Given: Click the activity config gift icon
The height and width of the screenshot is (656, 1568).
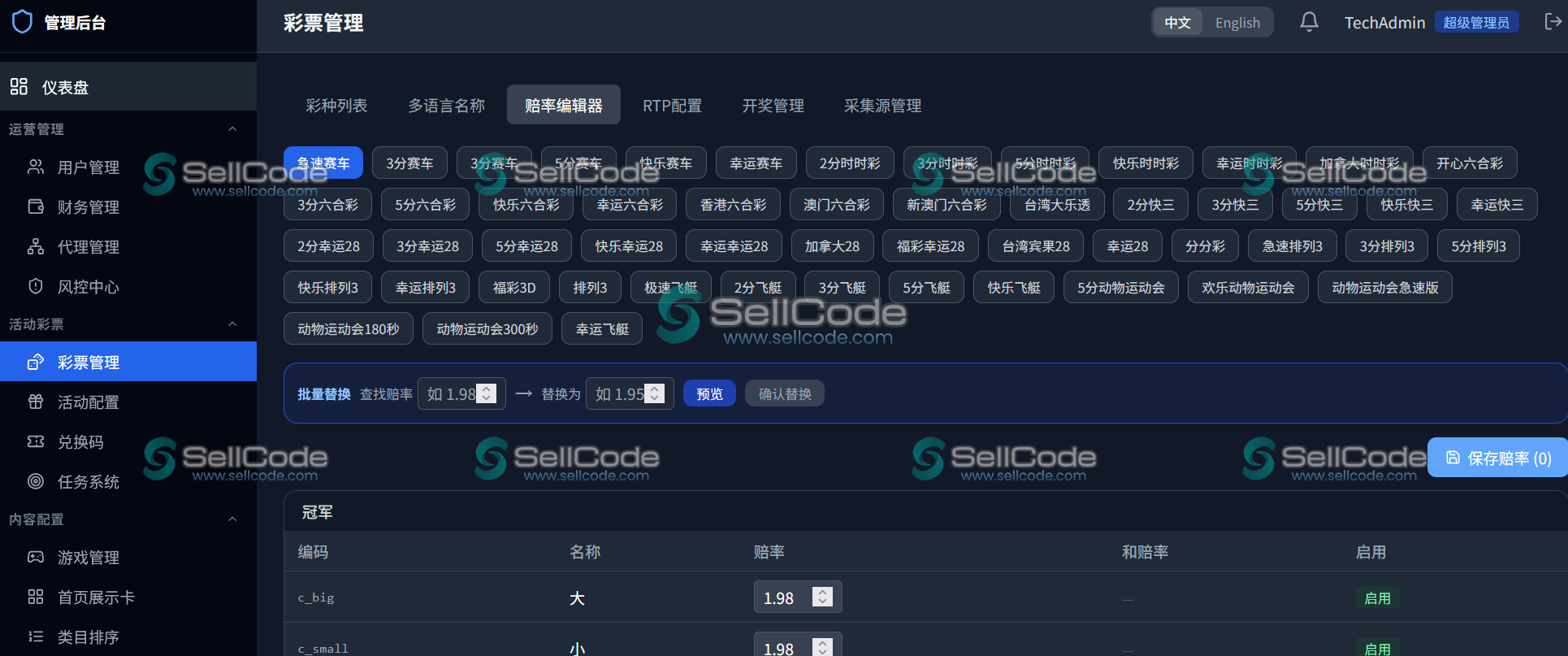Looking at the screenshot, I should click(36, 402).
